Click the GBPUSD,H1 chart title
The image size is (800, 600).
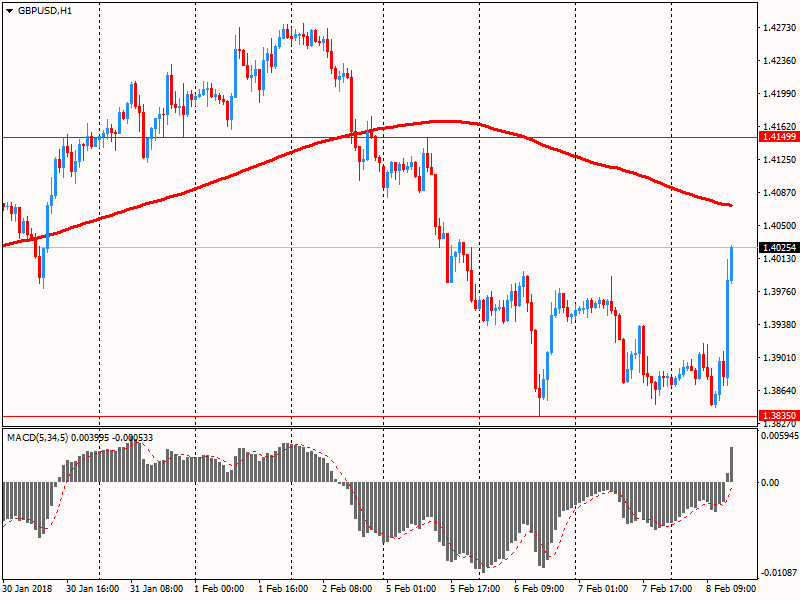pos(45,11)
